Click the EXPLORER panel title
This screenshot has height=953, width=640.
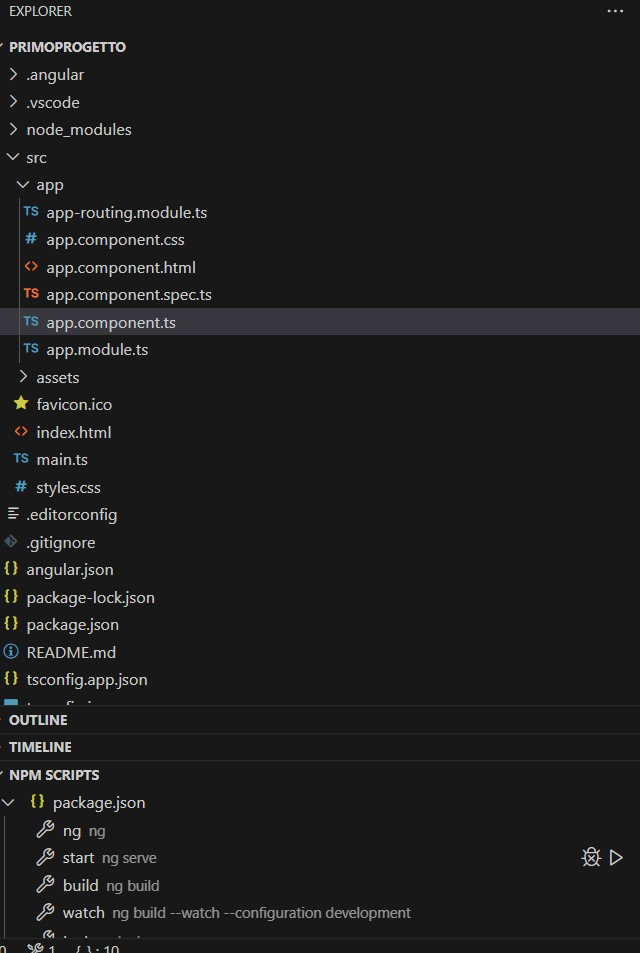(40, 11)
